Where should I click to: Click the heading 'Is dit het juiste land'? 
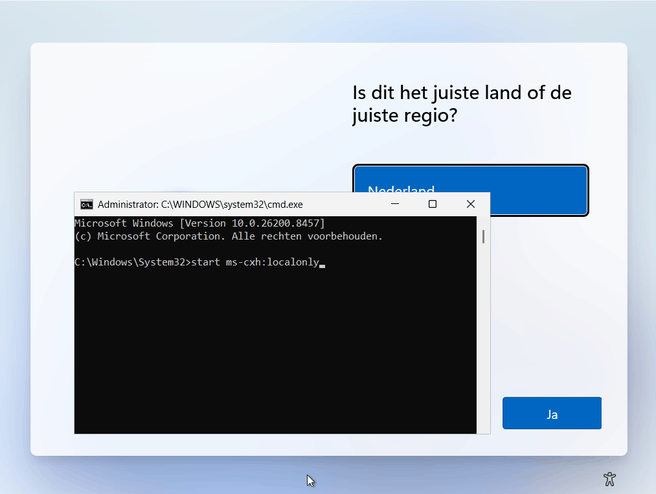(462, 104)
